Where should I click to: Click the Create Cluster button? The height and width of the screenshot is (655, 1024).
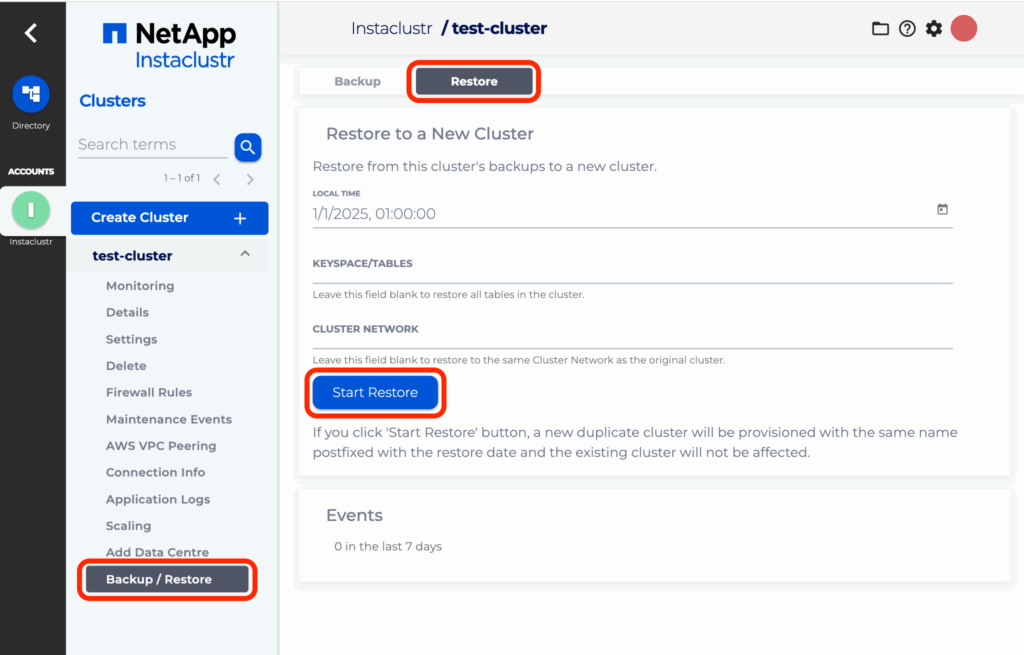[x=169, y=218]
